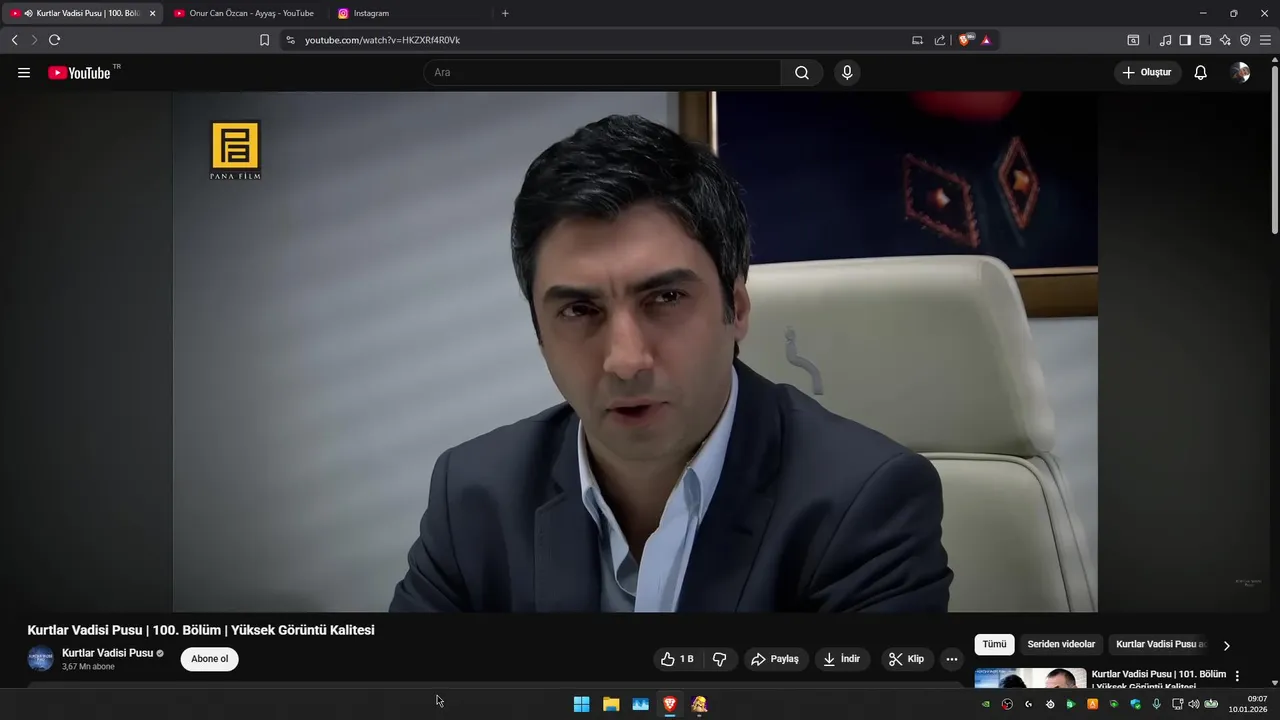
Task: Switch to Onur Can Özcan - Ayyaş tab
Action: pos(245,13)
